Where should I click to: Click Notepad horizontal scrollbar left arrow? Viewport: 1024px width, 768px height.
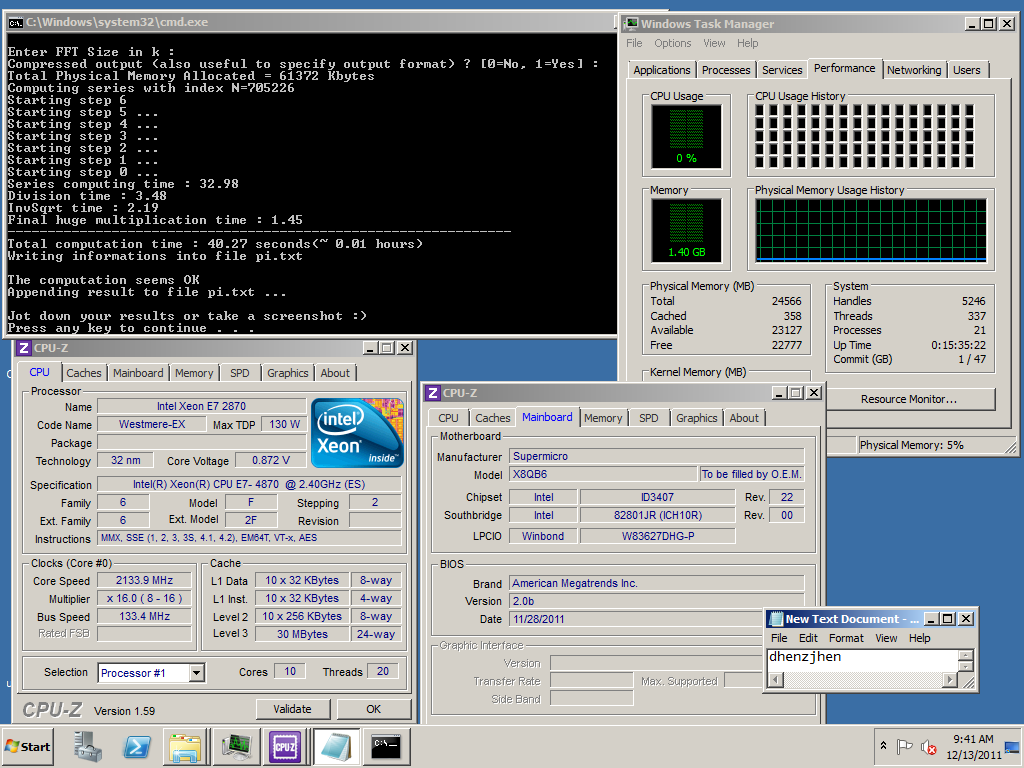[775, 680]
